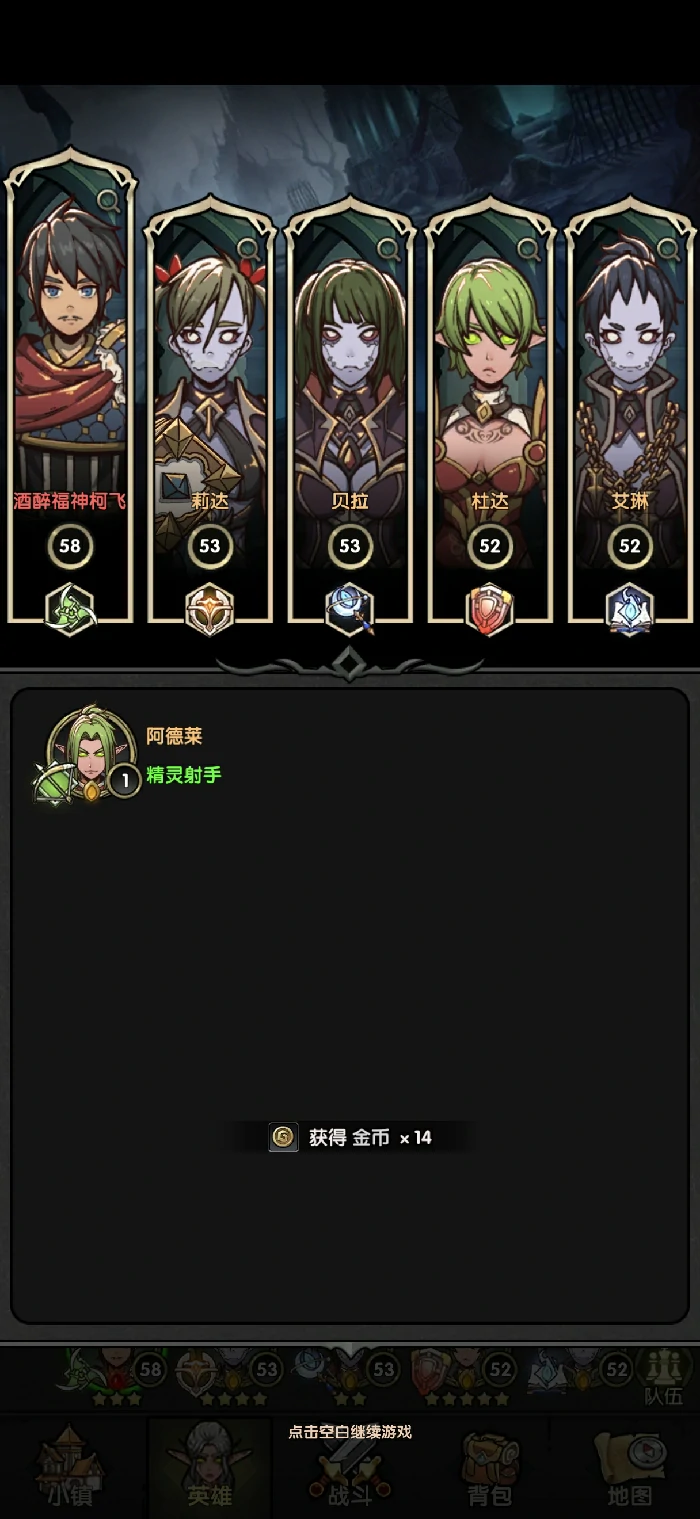Screen dimensions: 700x1519
Task: Open the magnifier on 贝拉's card
Action: pyautogui.click(x=388, y=248)
